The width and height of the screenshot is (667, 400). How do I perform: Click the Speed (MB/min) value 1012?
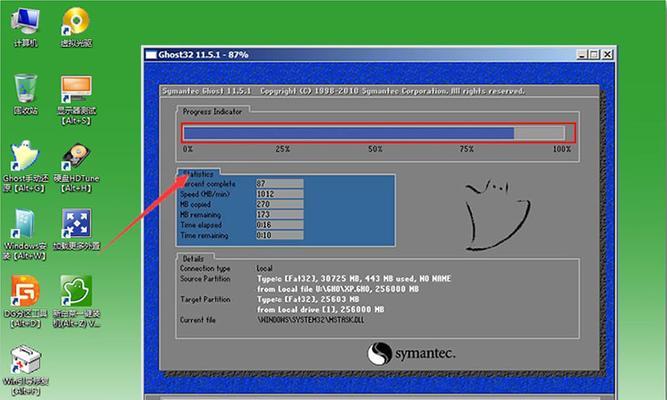point(279,194)
